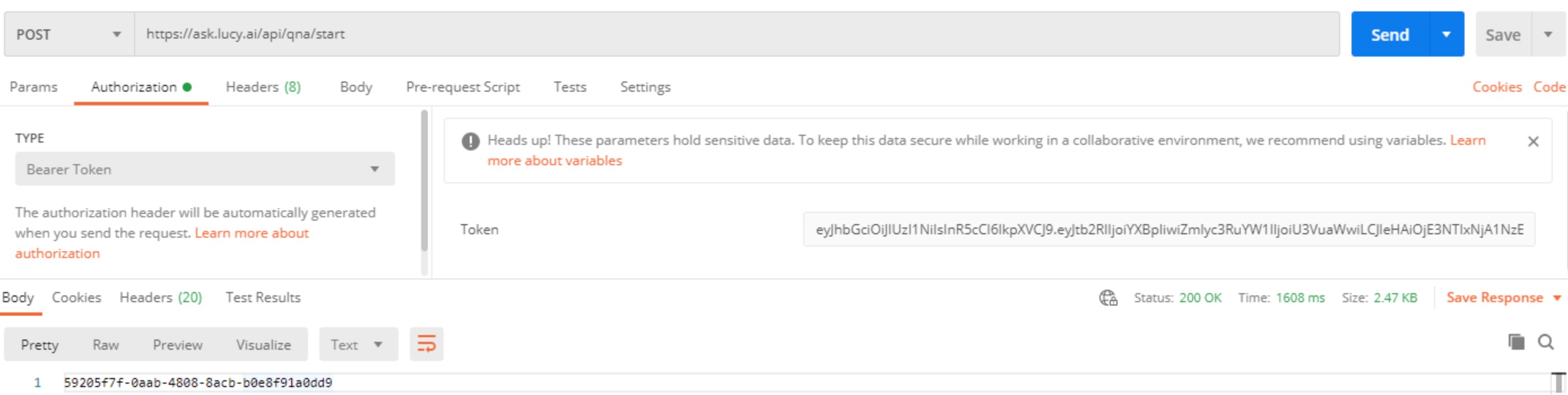Open search in response body

pos(1545,342)
